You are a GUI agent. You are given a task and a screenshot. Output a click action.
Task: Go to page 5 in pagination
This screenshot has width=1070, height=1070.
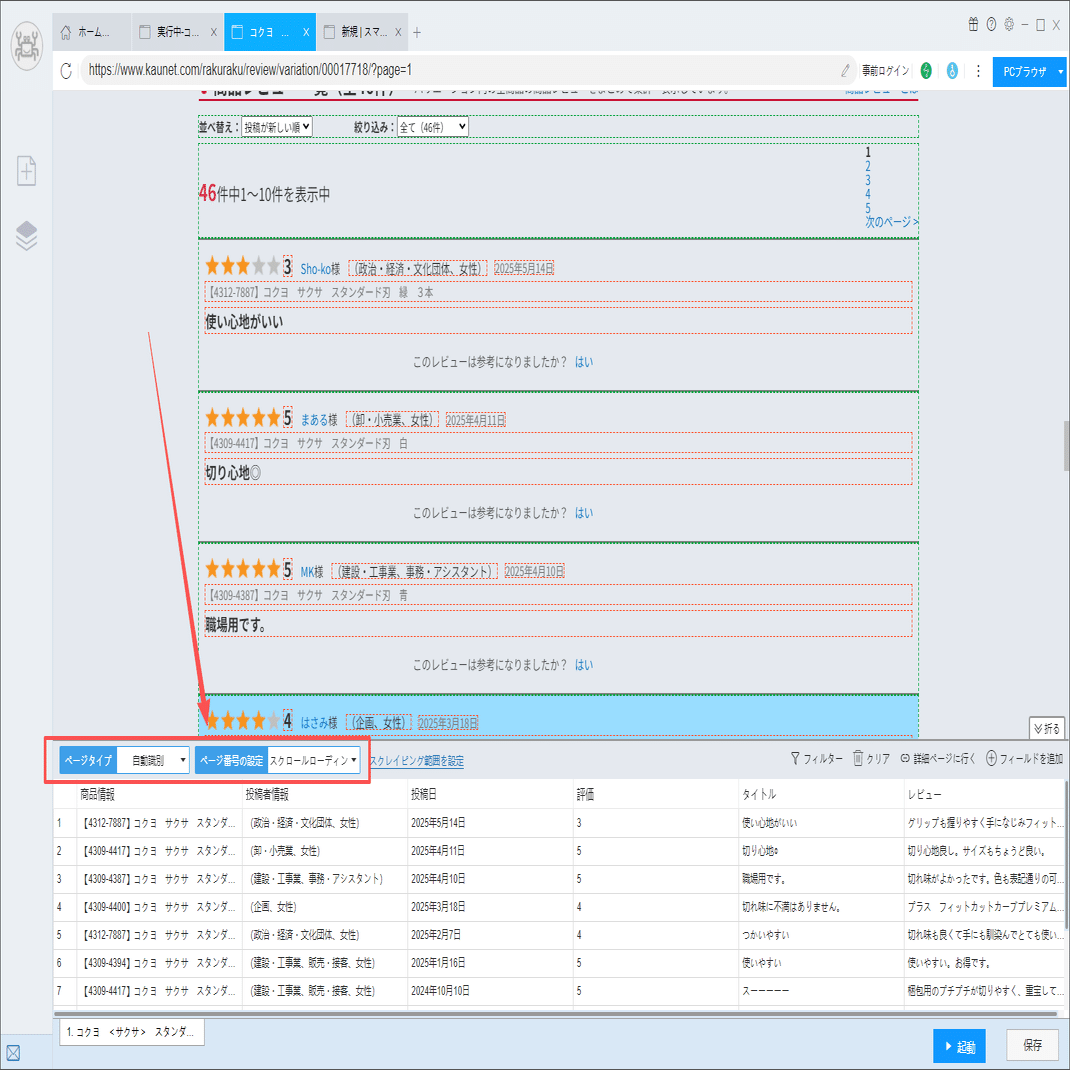pyautogui.click(x=868, y=208)
